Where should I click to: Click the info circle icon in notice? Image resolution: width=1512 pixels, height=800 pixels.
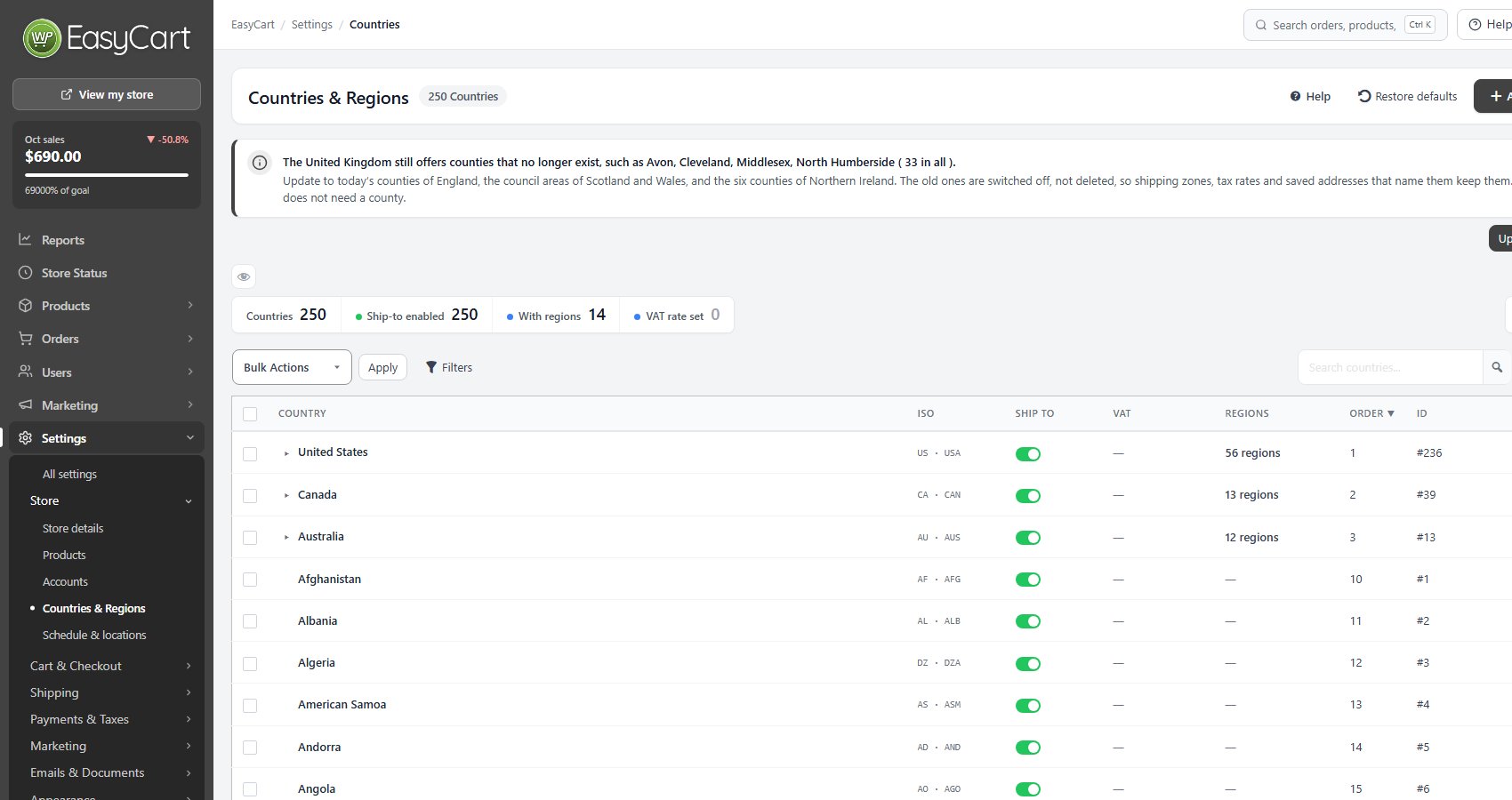click(260, 163)
